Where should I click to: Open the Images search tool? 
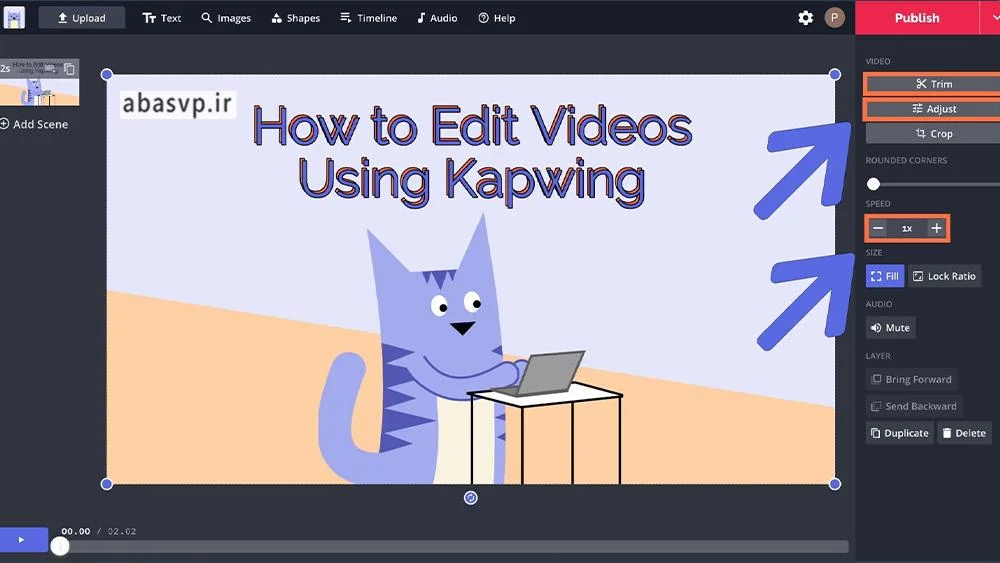point(226,18)
